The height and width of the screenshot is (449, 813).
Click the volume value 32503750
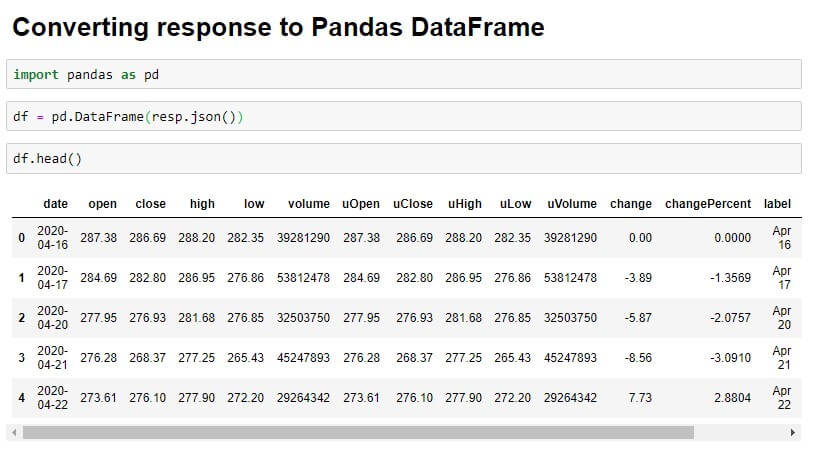pos(303,318)
